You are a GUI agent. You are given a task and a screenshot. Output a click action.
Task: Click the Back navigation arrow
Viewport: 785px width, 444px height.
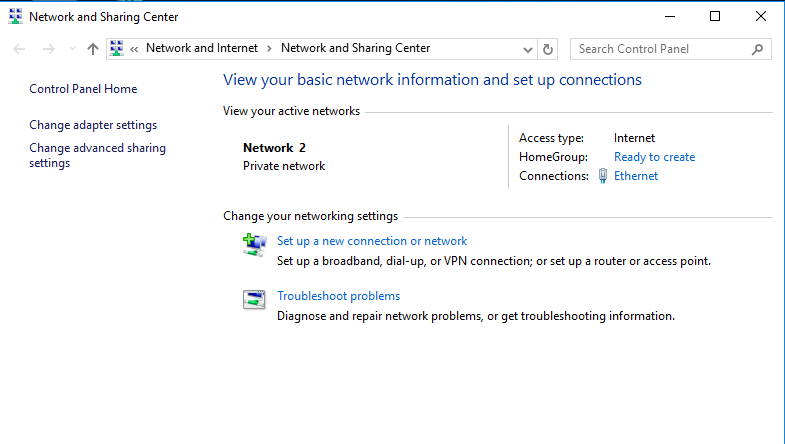[19, 49]
